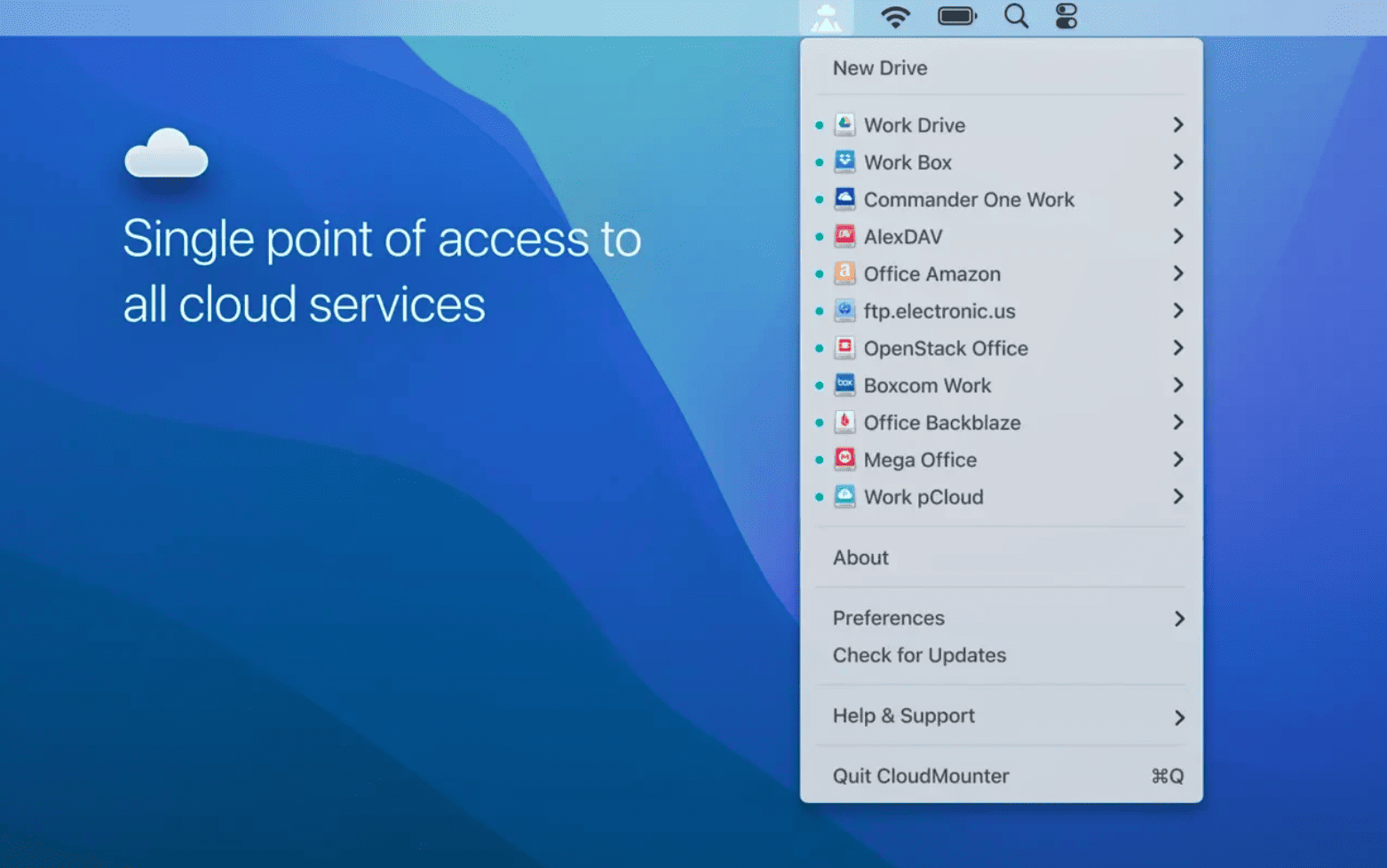Click the Mega icon beside Mega Office

pos(844,460)
